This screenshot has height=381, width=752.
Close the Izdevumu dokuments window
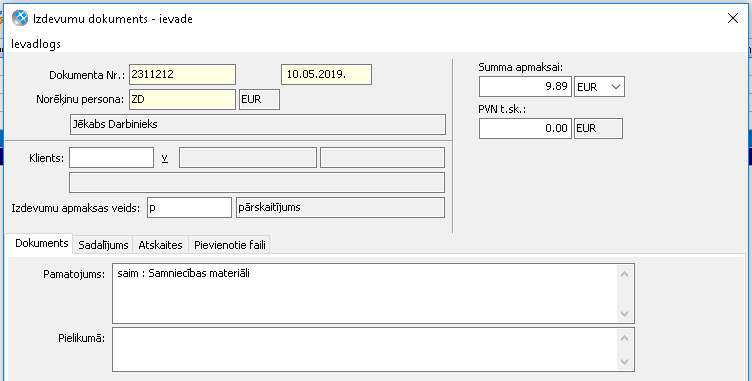pyautogui.click(x=732, y=18)
